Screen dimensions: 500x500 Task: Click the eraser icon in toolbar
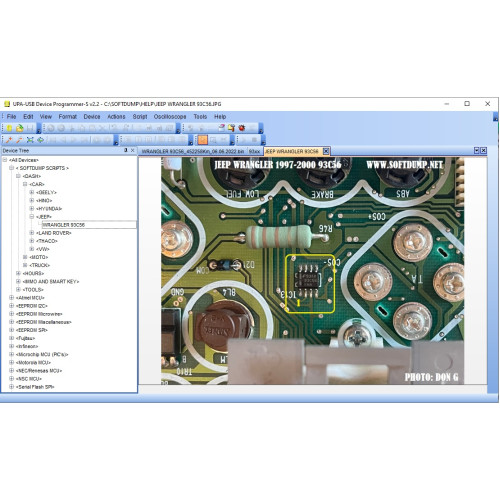coord(221,128)
